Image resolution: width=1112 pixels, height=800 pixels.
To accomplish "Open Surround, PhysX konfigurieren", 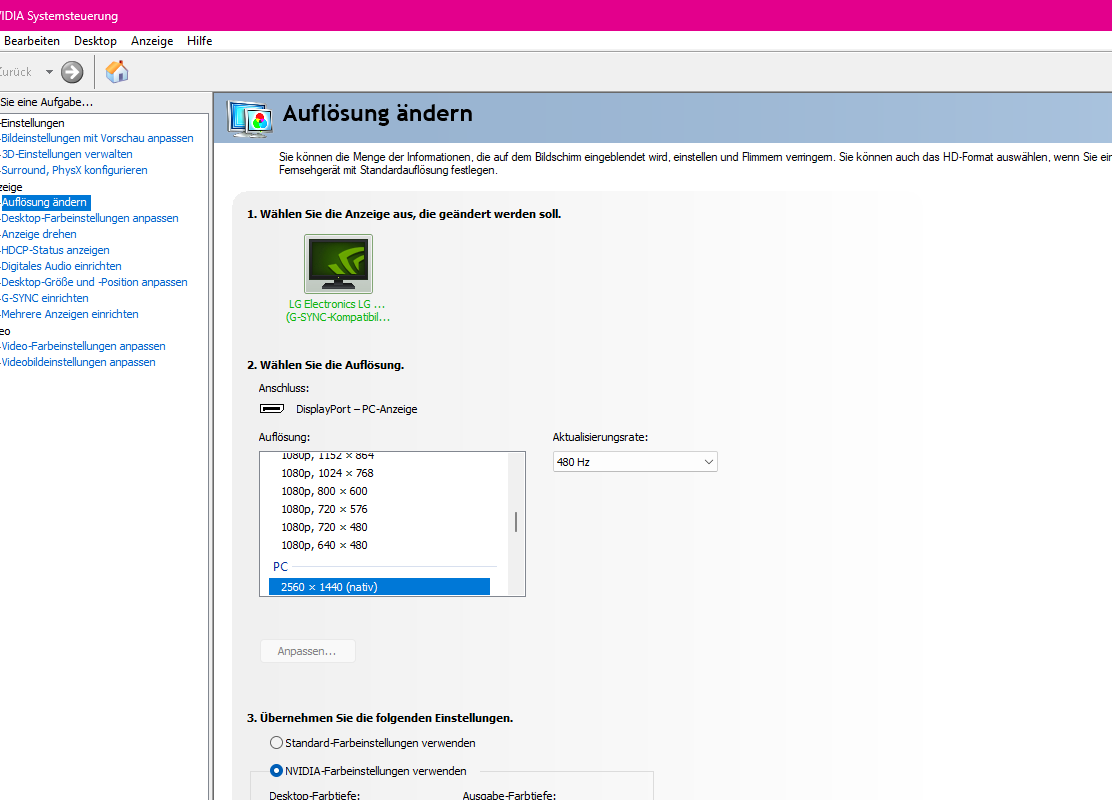I will 74,170.
